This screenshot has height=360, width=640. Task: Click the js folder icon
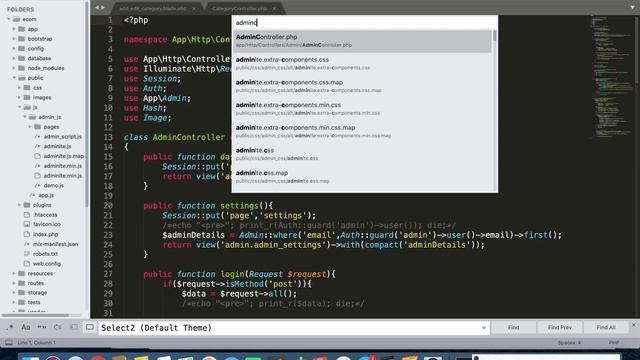[x=27, y=107]
